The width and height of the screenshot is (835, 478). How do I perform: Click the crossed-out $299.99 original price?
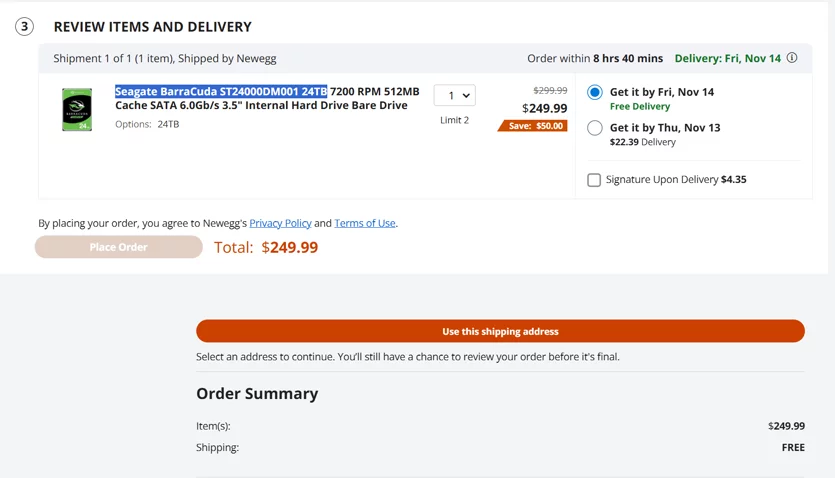point(550,90)
